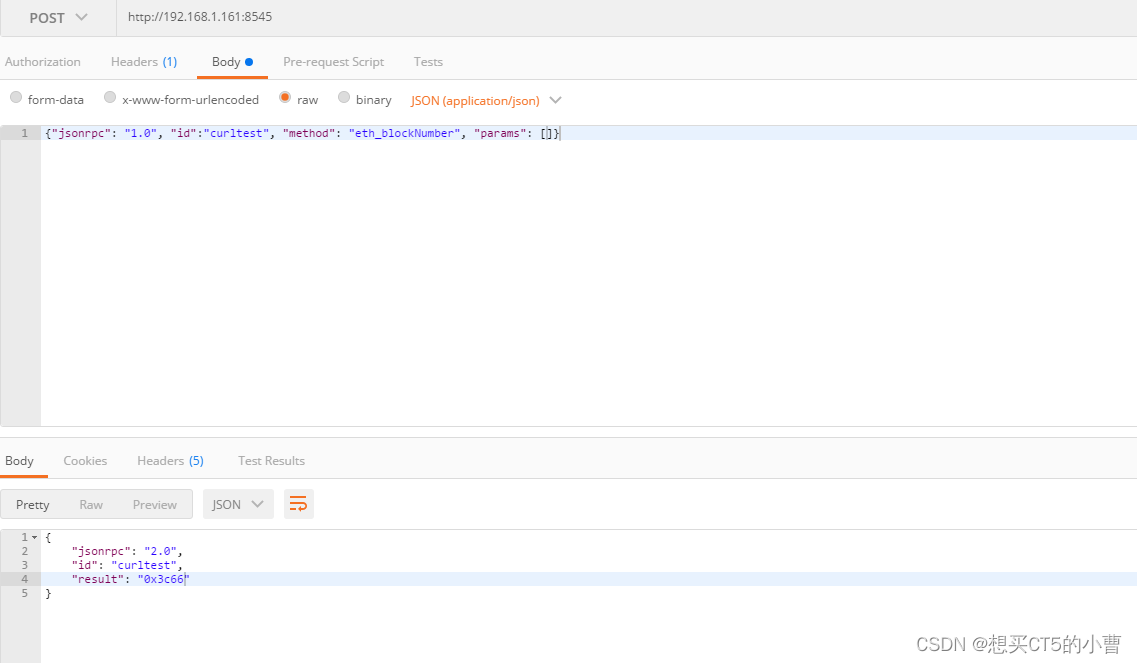Select the x-www-form-urlencoded radio button
1137x663 pixels.
pos(109,98)
